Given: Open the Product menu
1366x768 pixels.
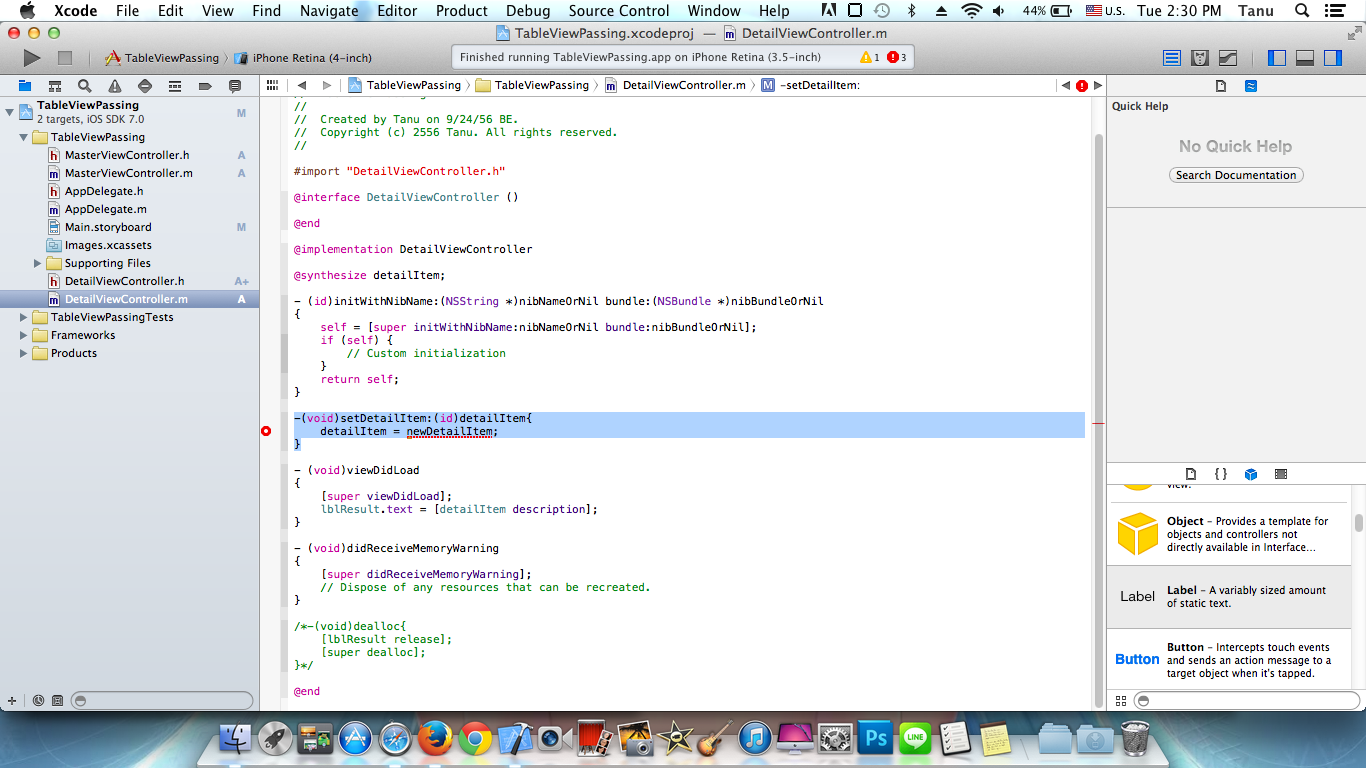Looking at the screenshot, I should pos(462,11).
